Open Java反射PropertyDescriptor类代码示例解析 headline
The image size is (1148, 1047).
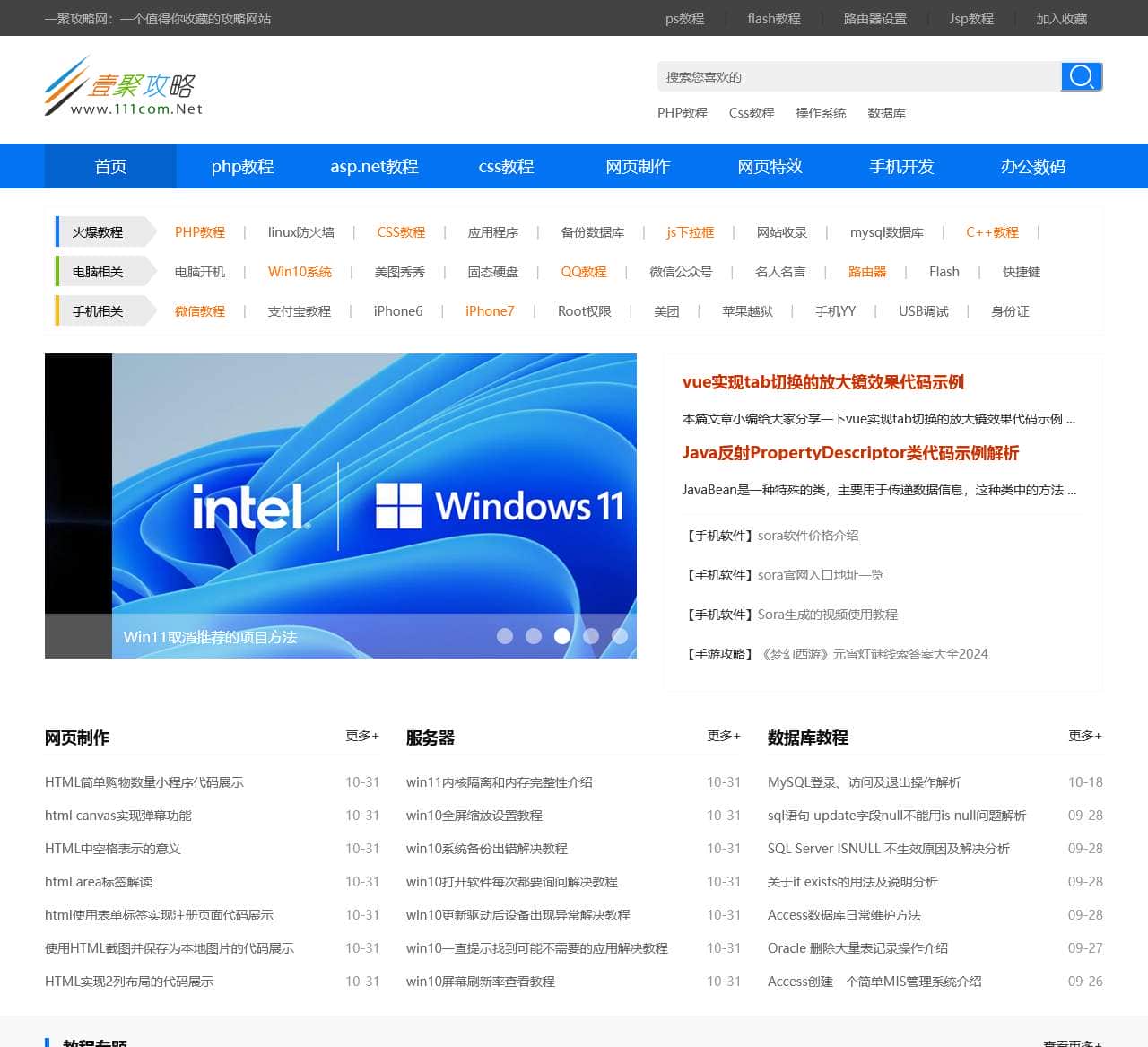click(850, 453)
